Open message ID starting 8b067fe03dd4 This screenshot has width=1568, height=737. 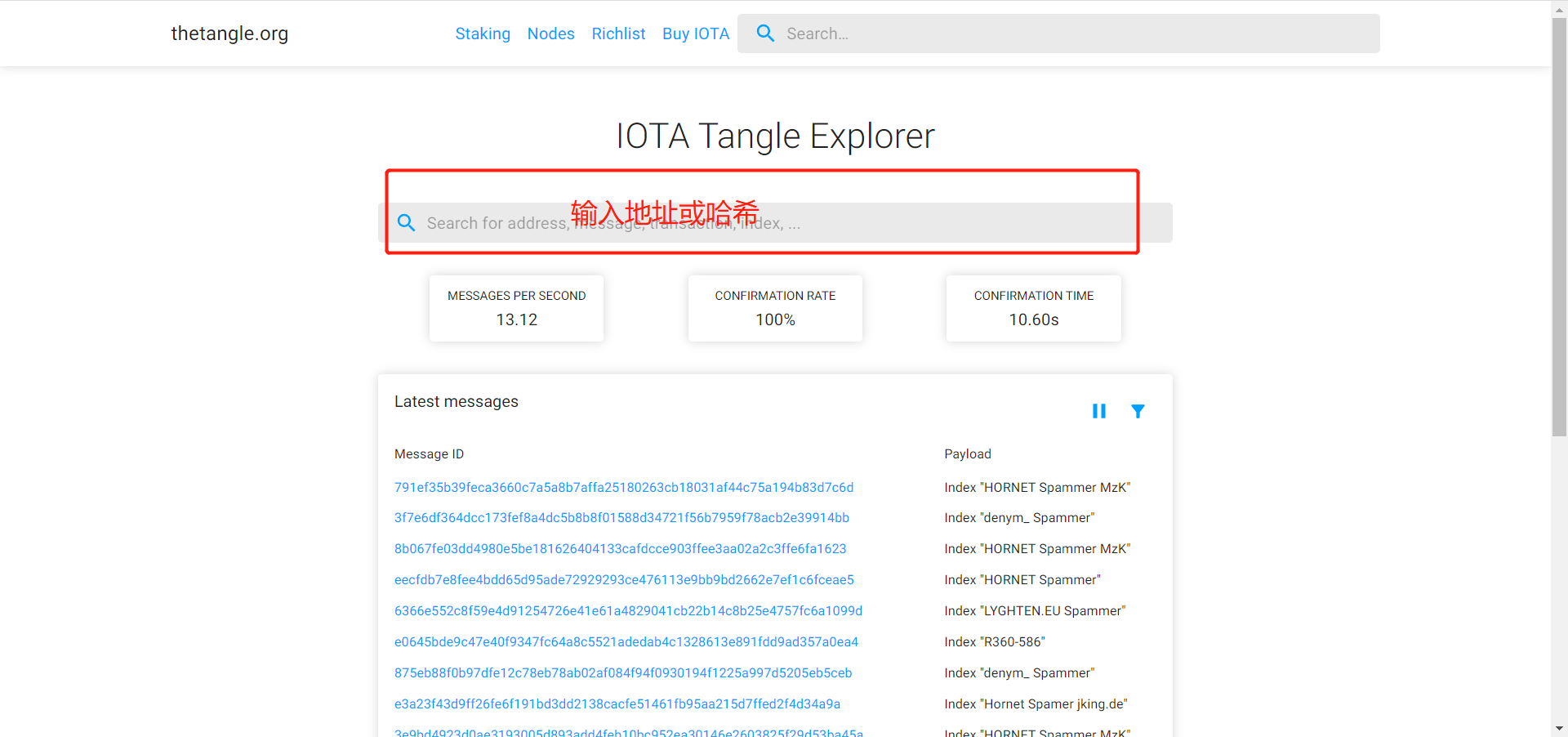(621, 549)
